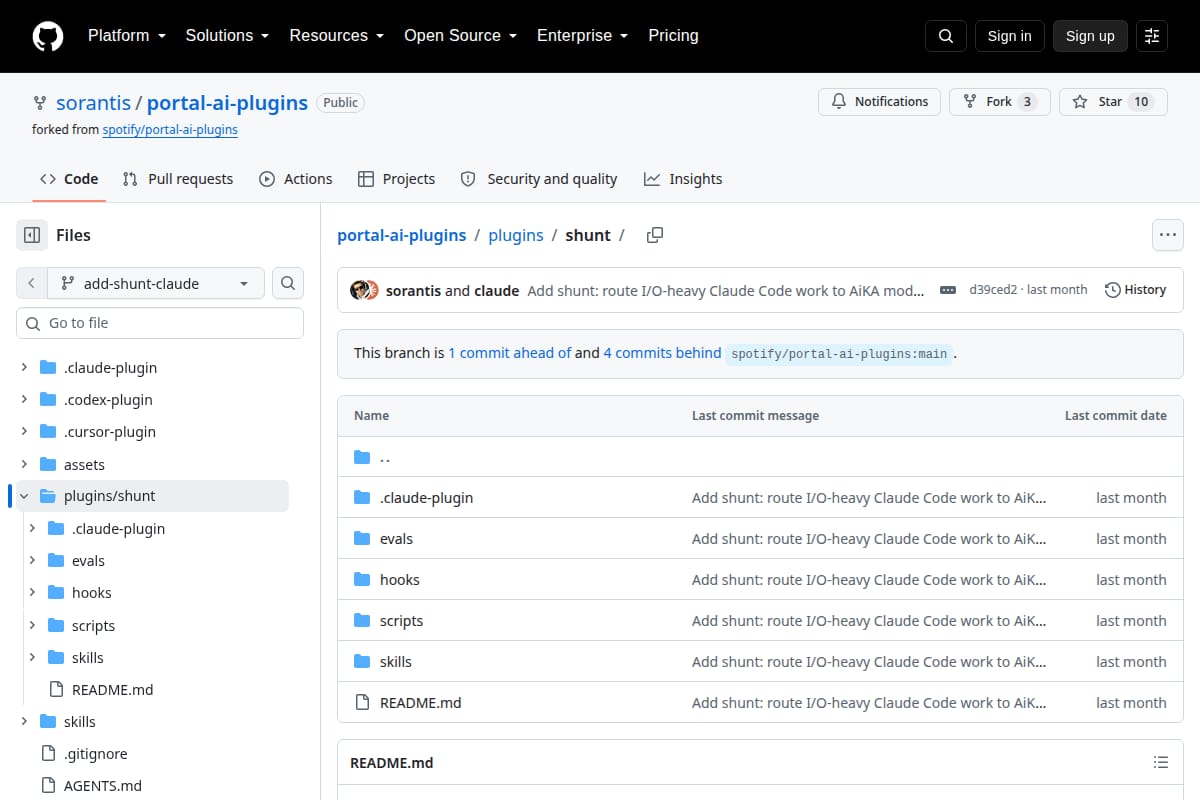This screenshot has width=1200, height=800.
Task: Click the Notifications bell button
Action: click(880, 101)
